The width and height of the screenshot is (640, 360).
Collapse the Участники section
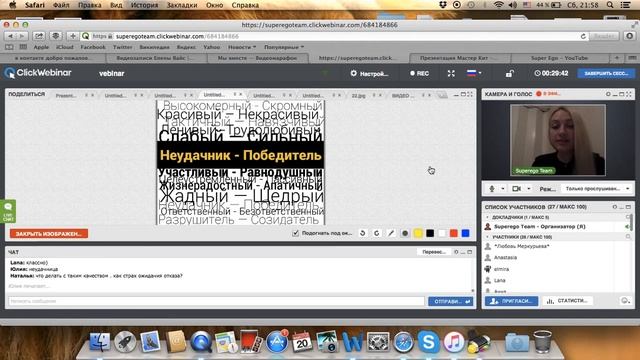[x=488, y=237]
